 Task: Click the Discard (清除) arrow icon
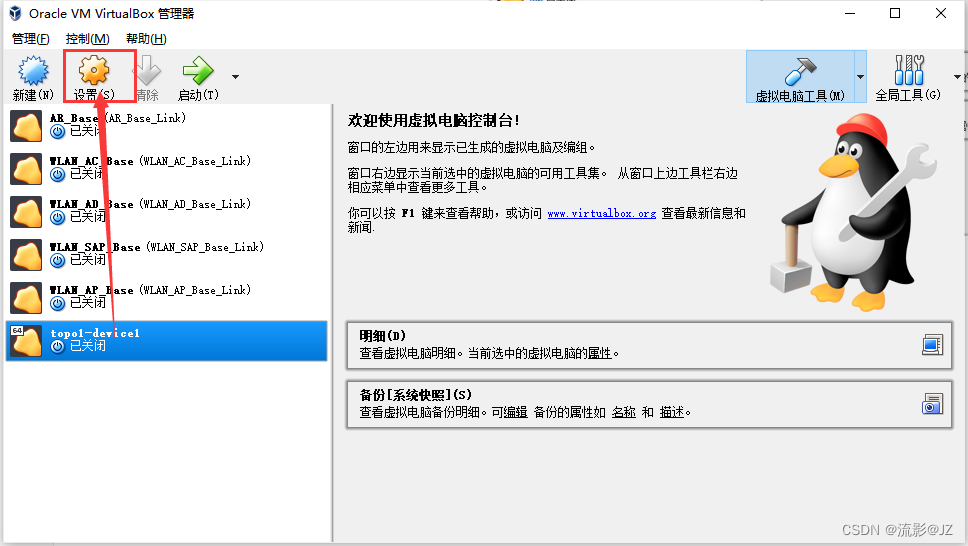148,70
